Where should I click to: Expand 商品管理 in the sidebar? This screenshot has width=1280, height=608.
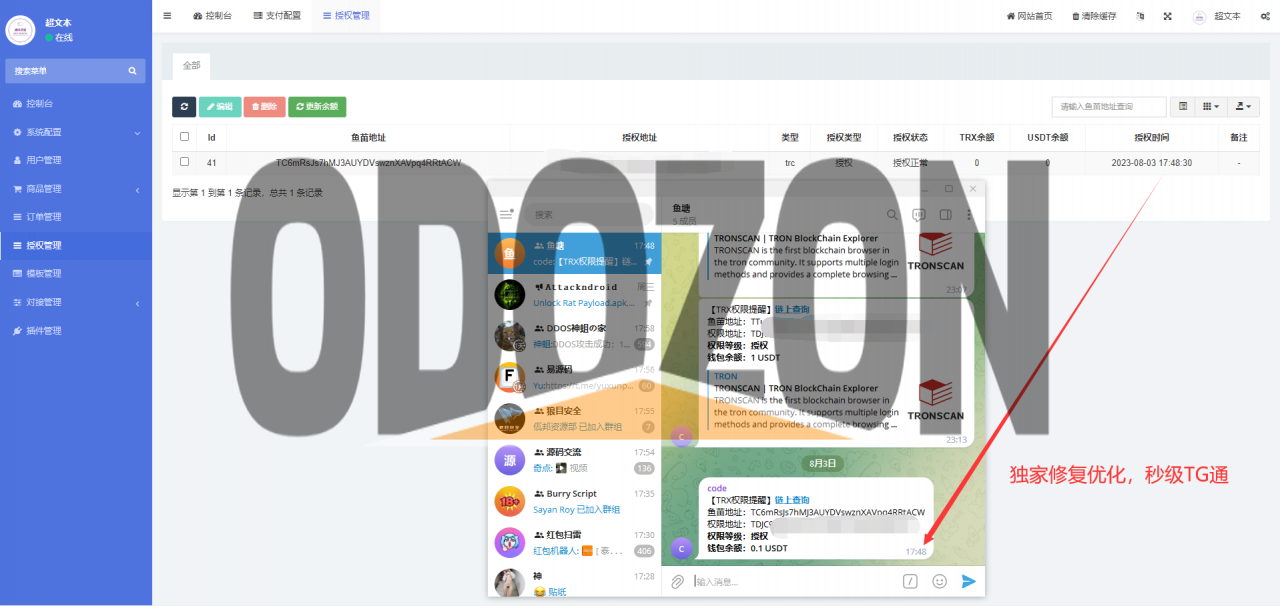coord(76,189)
